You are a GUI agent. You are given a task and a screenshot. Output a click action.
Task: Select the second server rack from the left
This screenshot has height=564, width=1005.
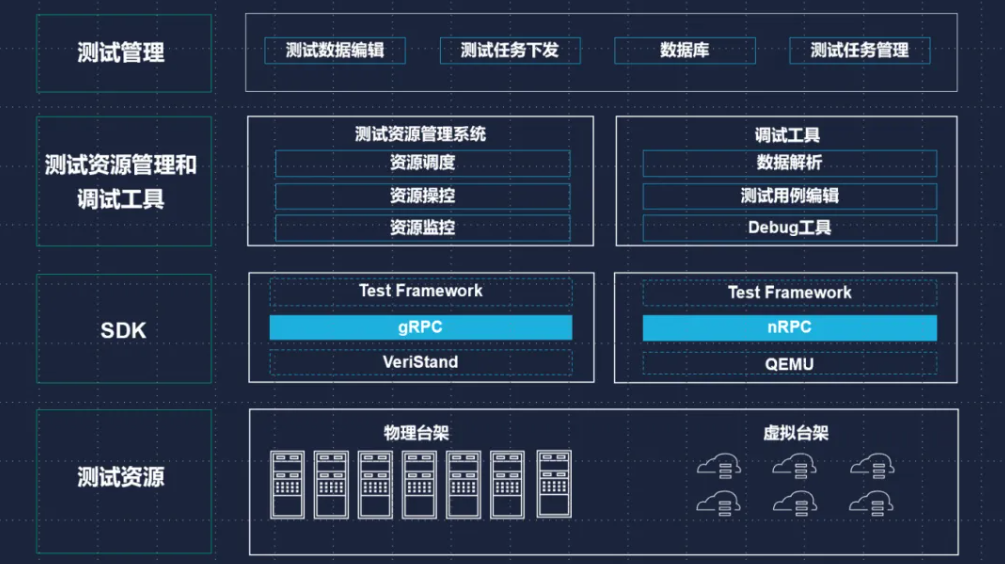tap(331, 484)
